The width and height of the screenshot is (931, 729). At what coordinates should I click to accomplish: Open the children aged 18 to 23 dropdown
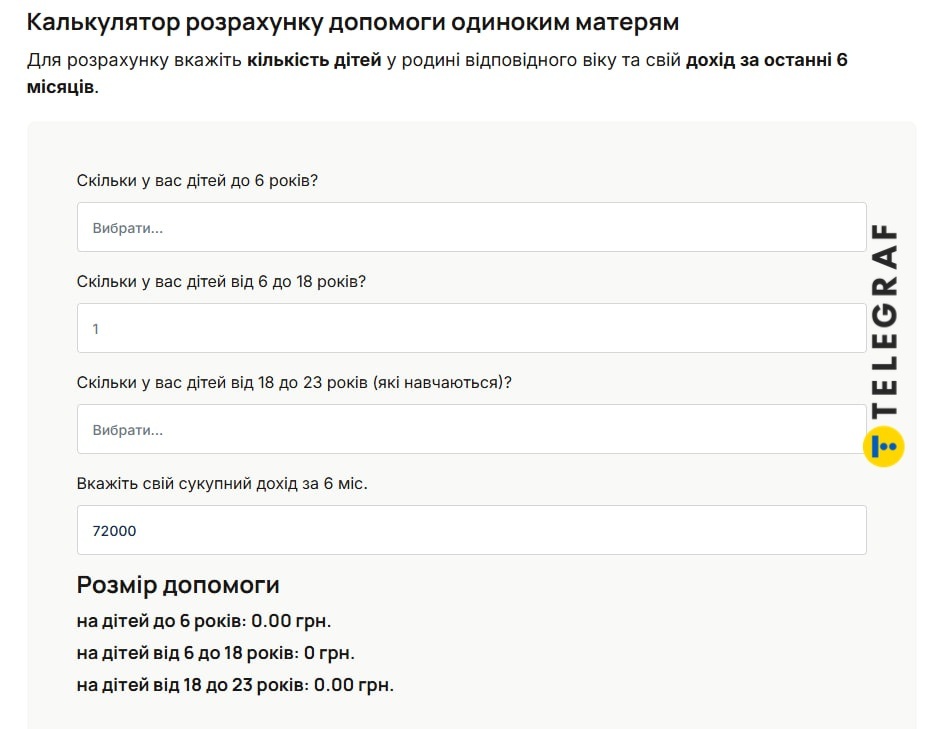(471, 429)
